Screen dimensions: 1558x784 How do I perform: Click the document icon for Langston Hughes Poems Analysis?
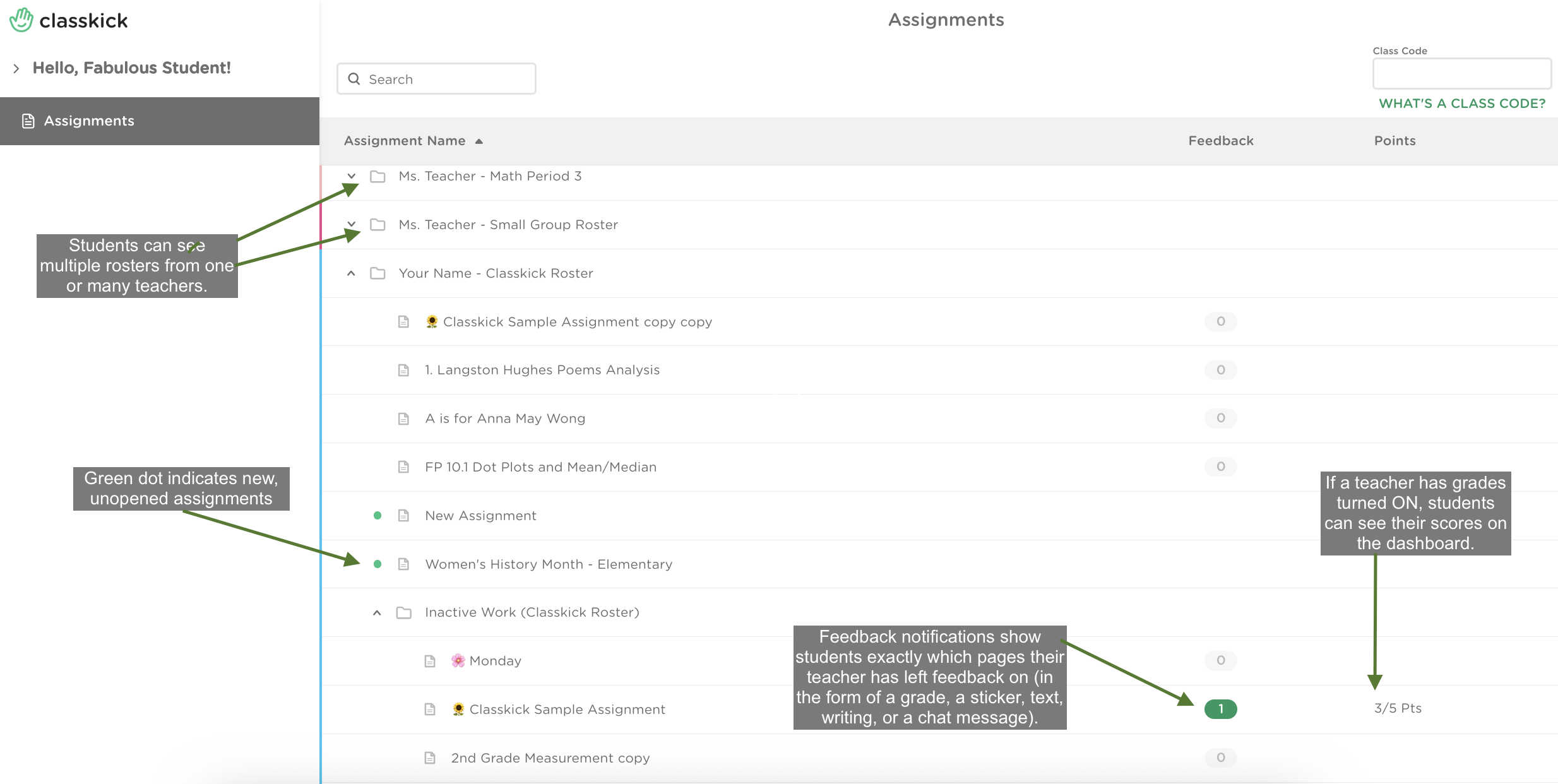(403, 370)
